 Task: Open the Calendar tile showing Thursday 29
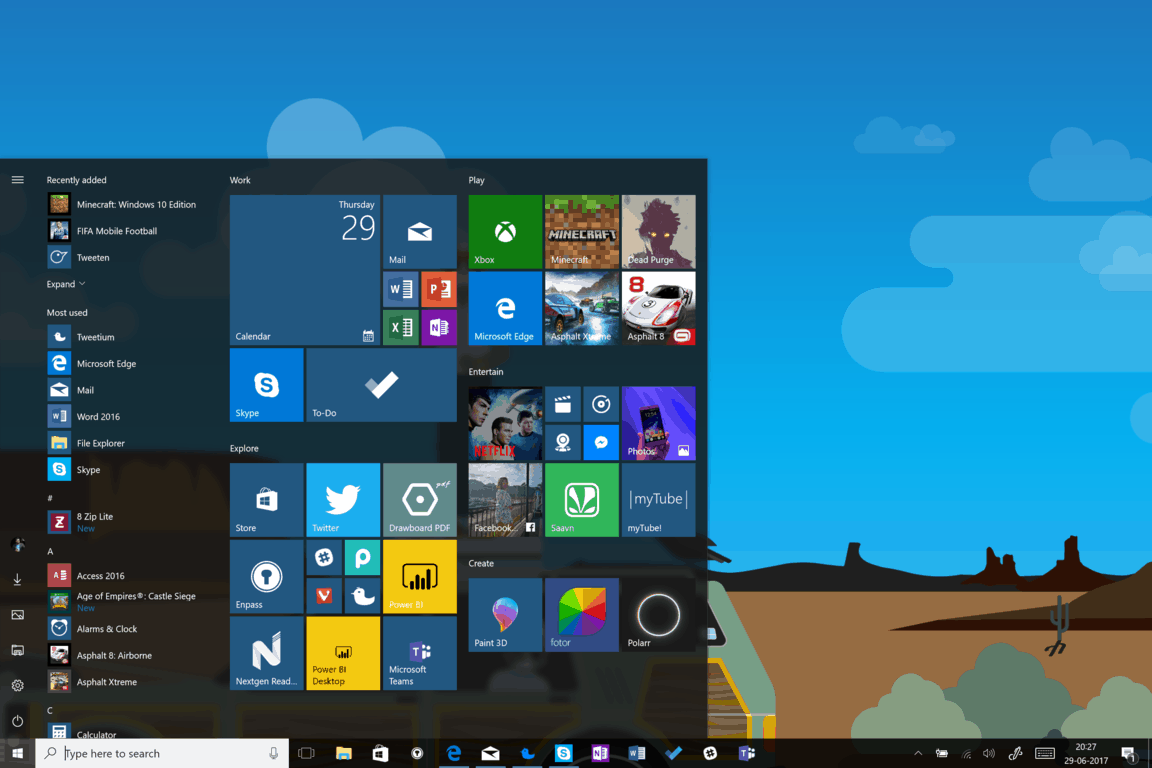coord(304,270)
